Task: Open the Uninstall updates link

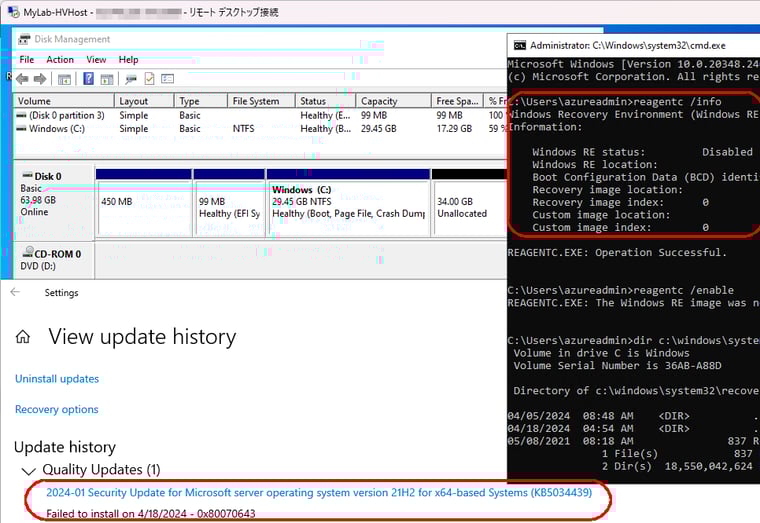Action: coord(57,379)
